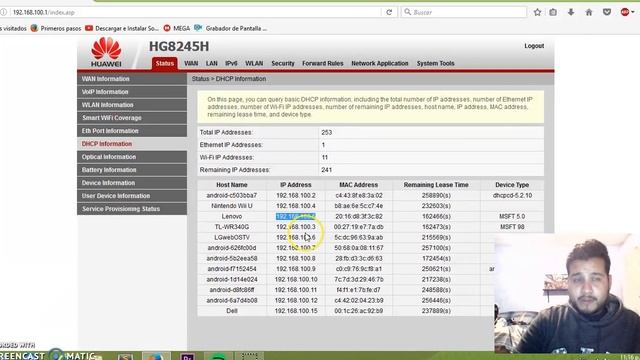
Task: Click the browser reload icon
Action: pos(389,12)
